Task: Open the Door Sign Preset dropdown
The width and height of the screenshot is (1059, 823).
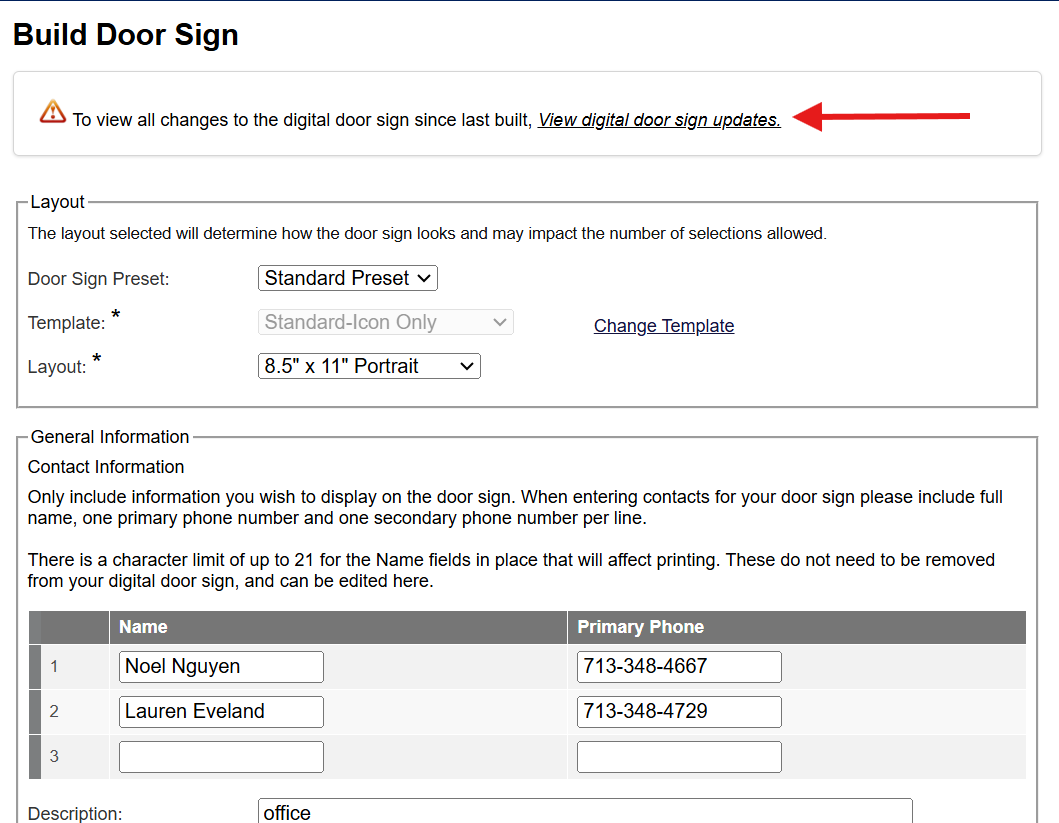Action: coord(348,278)
